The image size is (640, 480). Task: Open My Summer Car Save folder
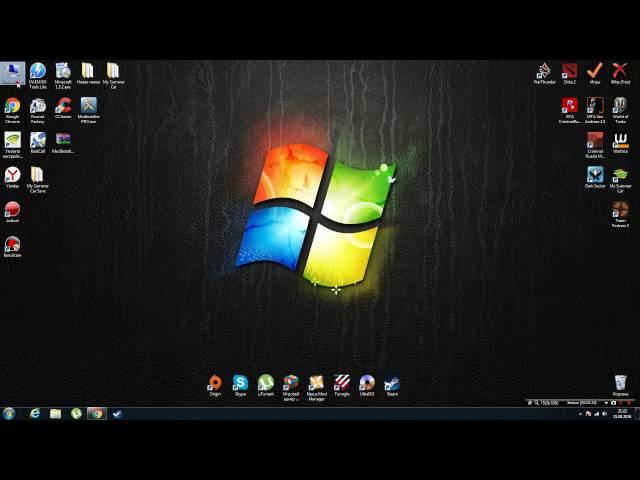coord(38,180)
